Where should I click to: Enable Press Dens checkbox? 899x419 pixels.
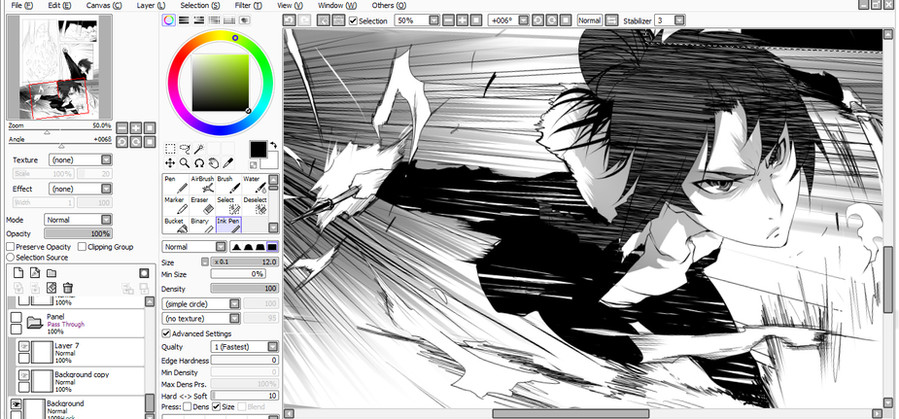point(187,406)
